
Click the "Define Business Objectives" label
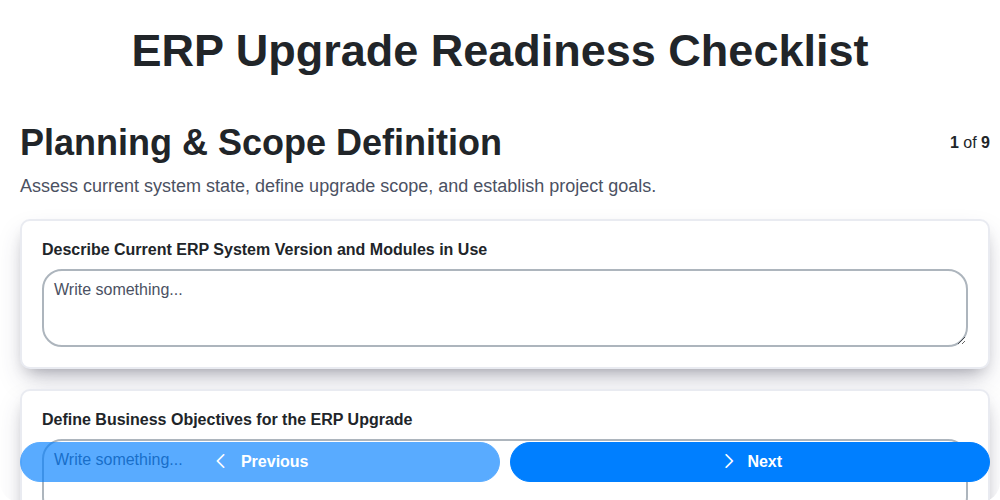227,419
